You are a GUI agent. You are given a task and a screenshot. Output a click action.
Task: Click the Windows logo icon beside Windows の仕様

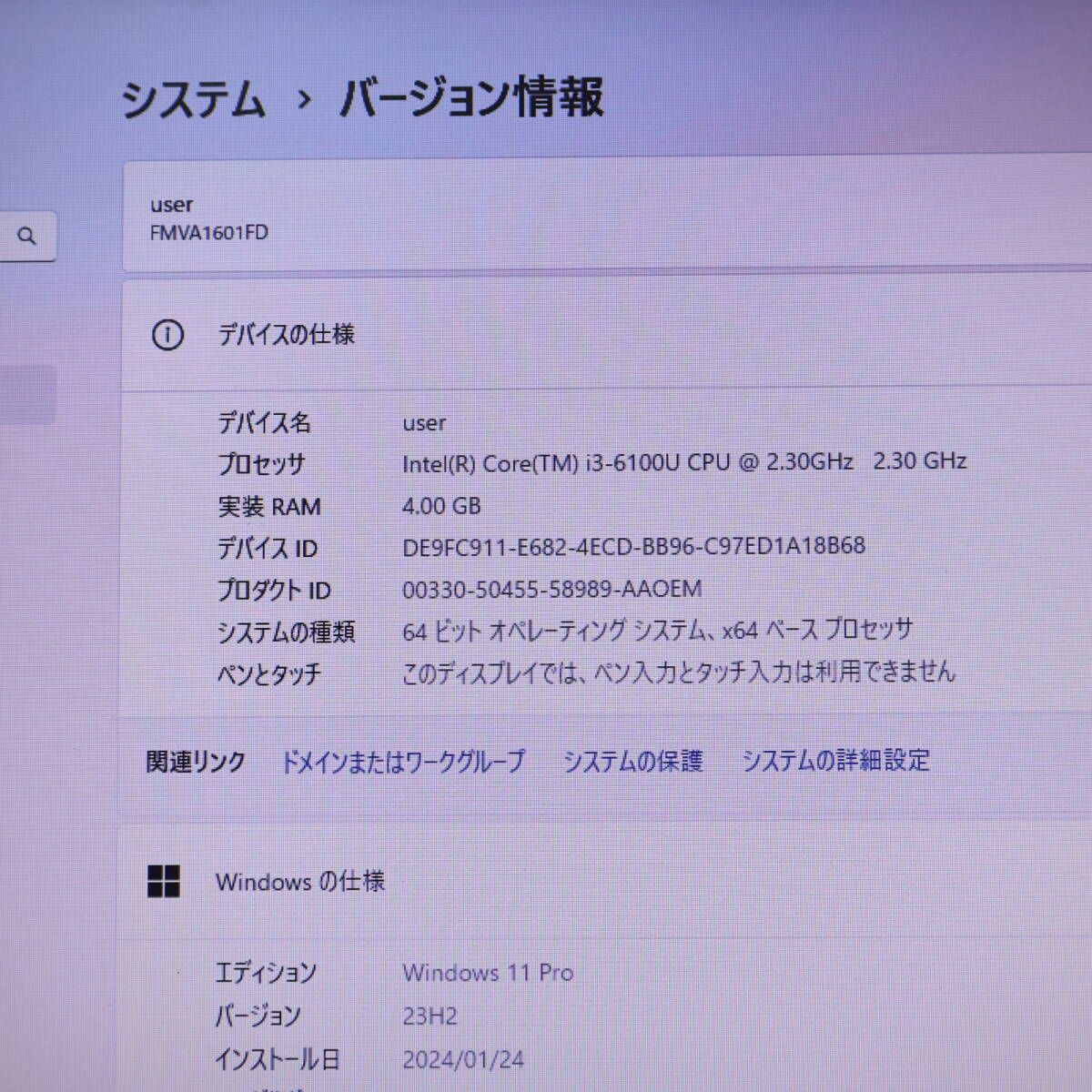coord(164,881)
